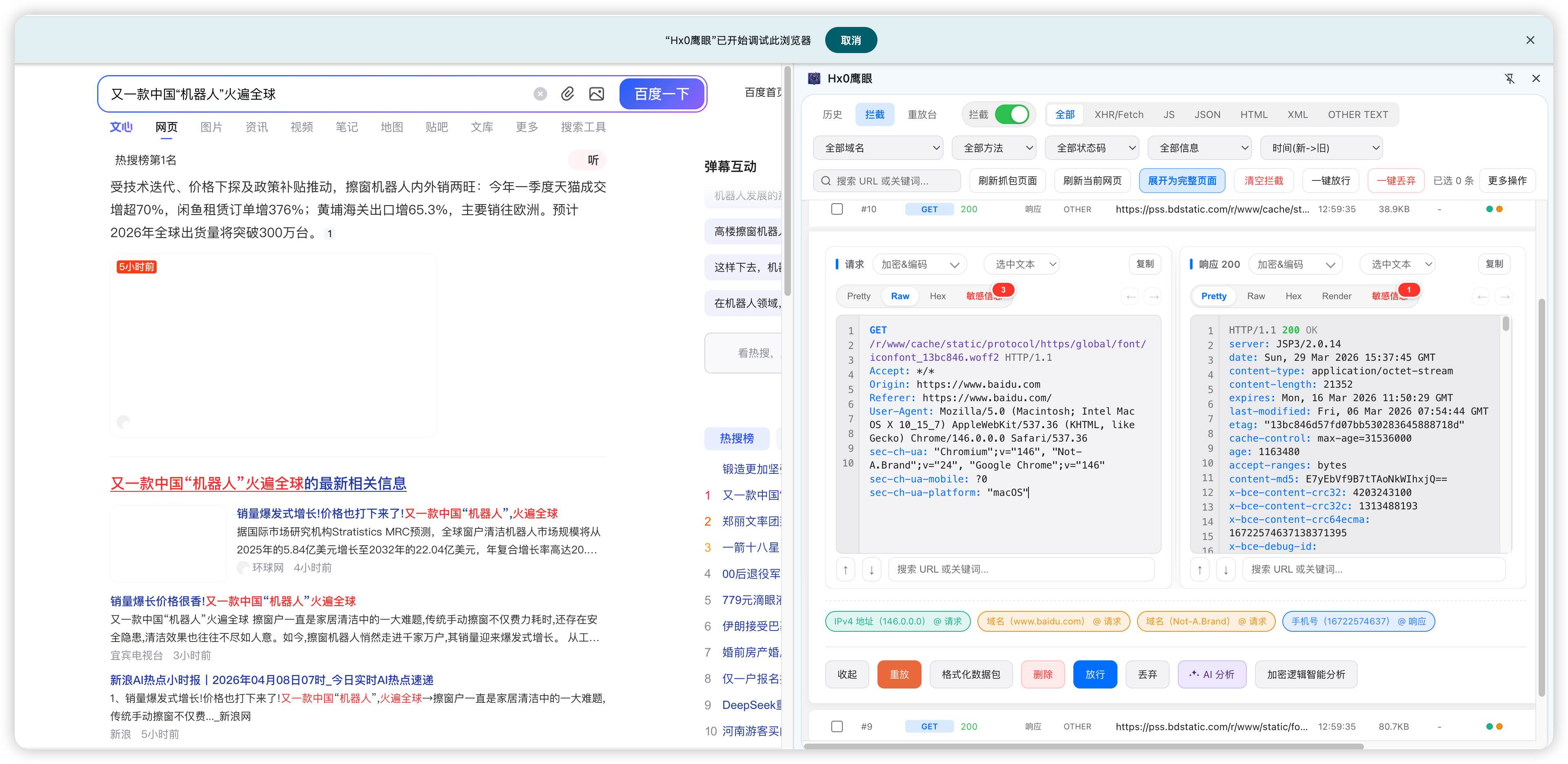Viewport: 1568px width, 764px height.
Task: Pin the Hx0鹰眼 panel
Action: pyautogui.click(x=1510, y=78)
